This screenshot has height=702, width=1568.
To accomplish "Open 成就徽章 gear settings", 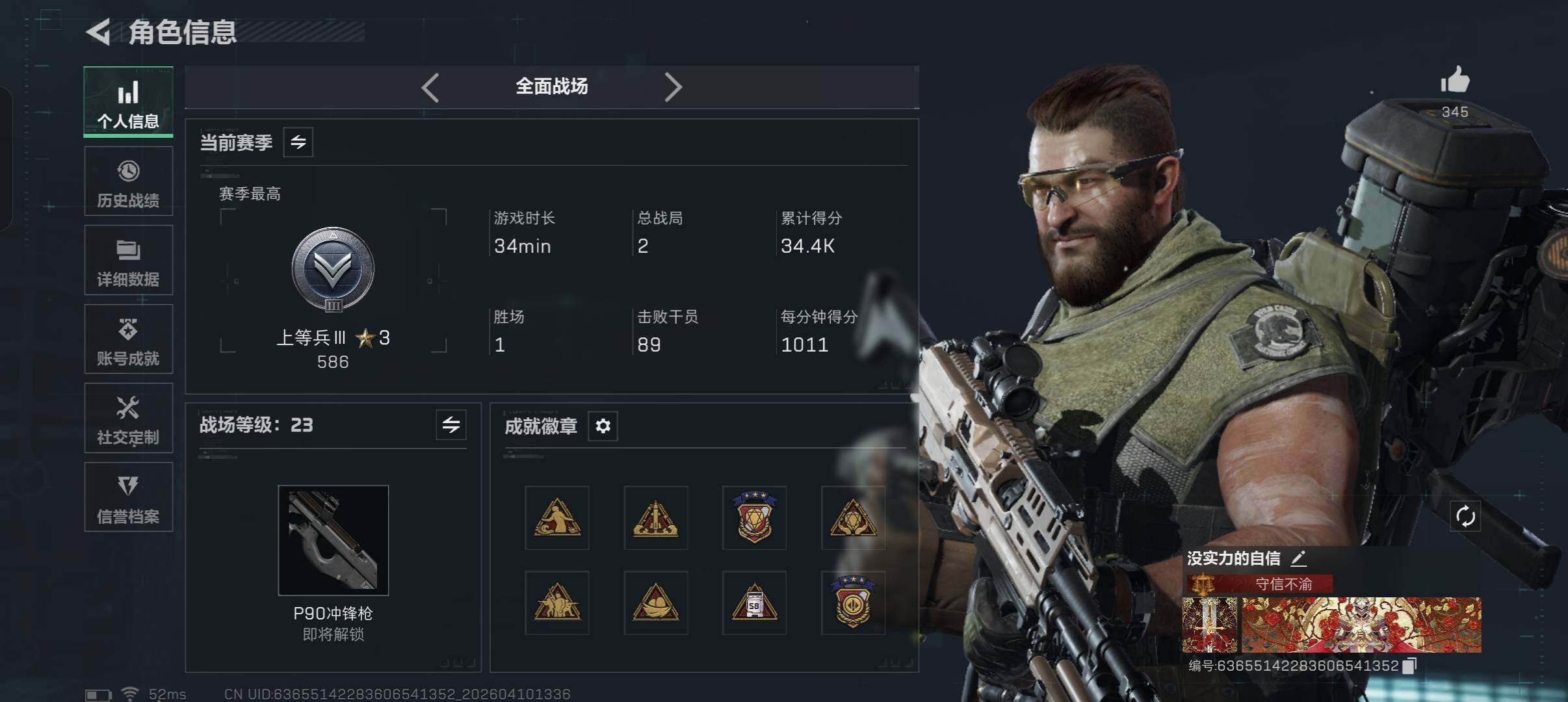I will tap(603, 426).
